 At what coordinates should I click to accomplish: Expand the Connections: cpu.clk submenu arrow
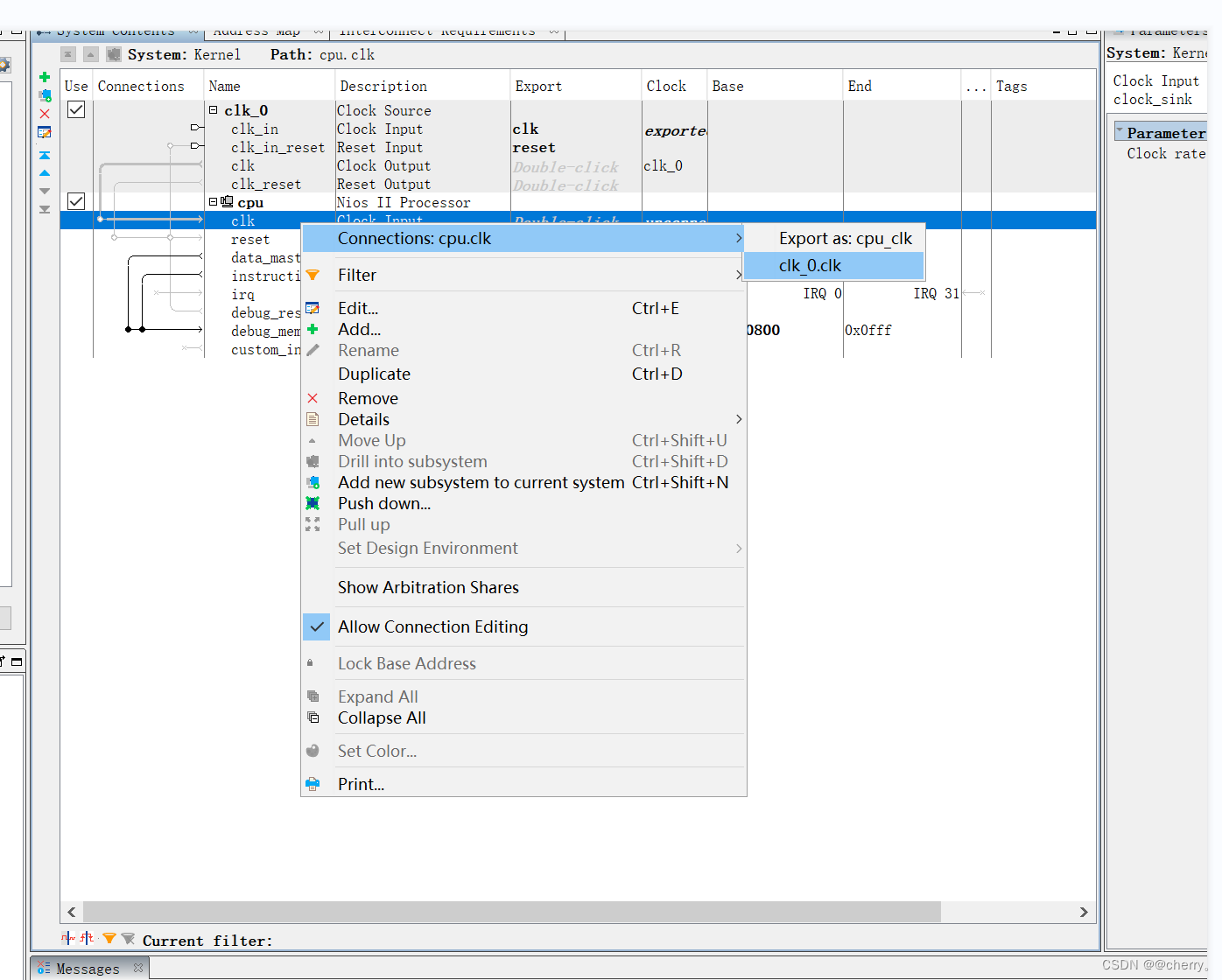[x=739, y=238]
